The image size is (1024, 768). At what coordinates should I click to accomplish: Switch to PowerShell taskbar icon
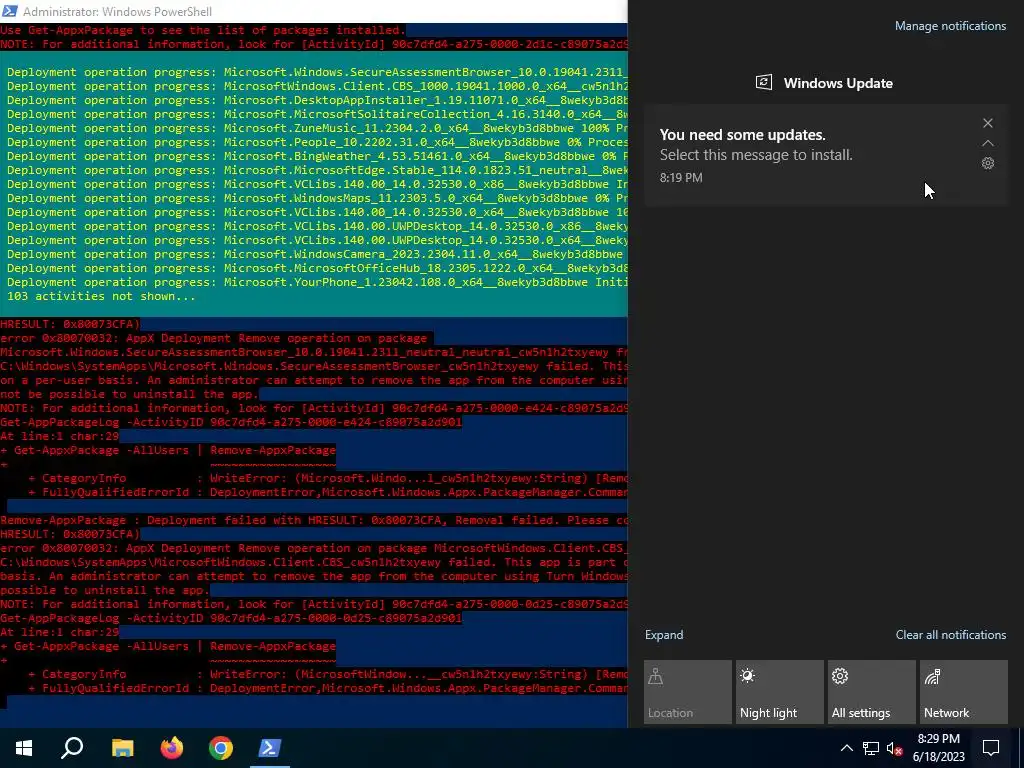pos(270,748)
